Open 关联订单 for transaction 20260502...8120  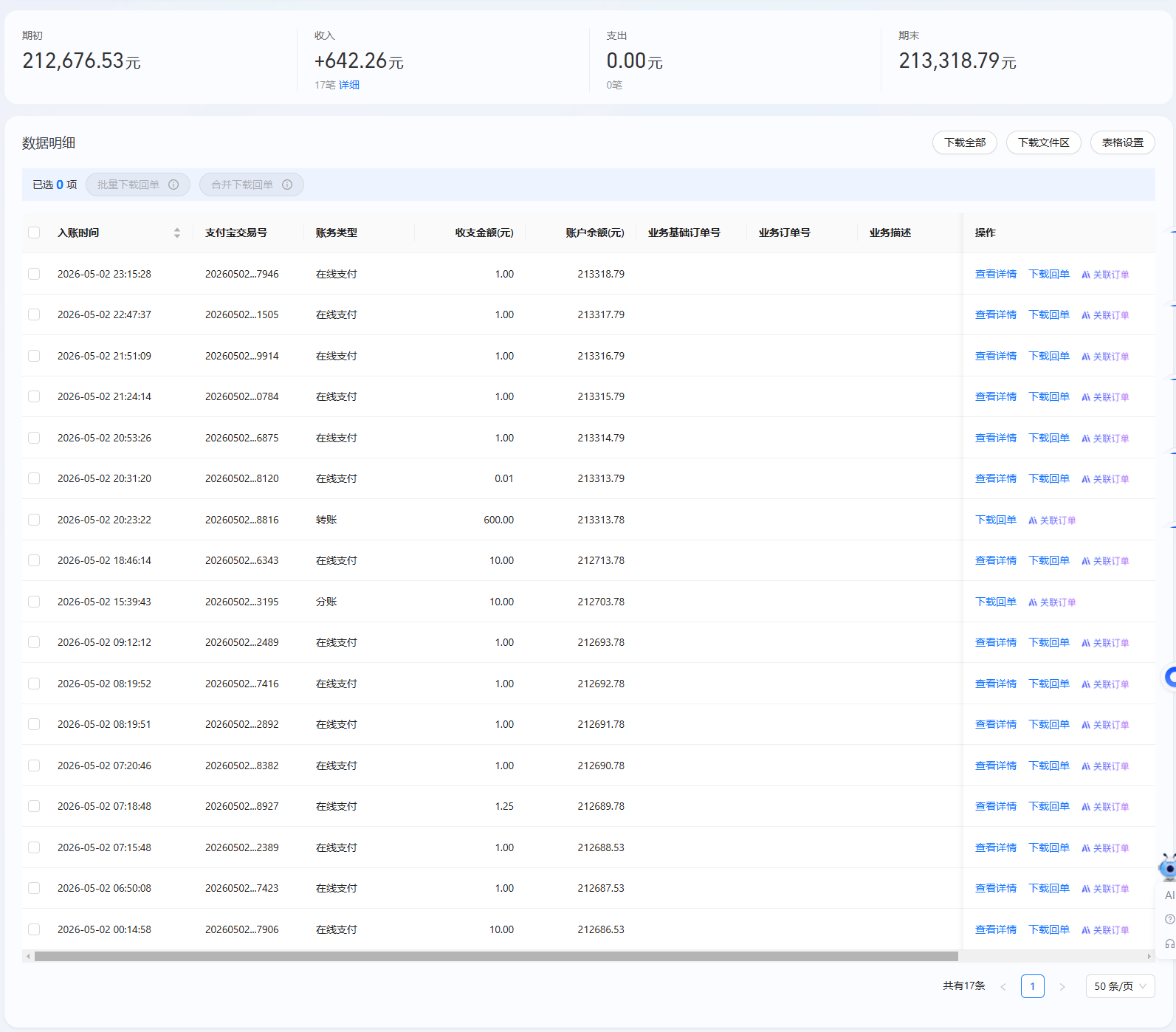click(x=1105, y=479)
